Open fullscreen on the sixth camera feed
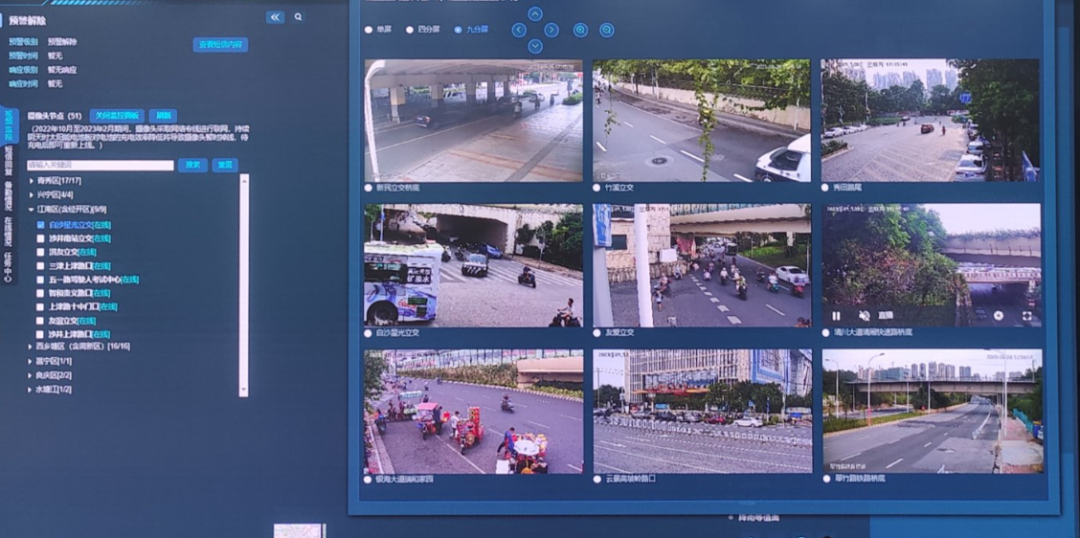The height and width of the screenshot is (538, 1080). tap(1027, 315)
